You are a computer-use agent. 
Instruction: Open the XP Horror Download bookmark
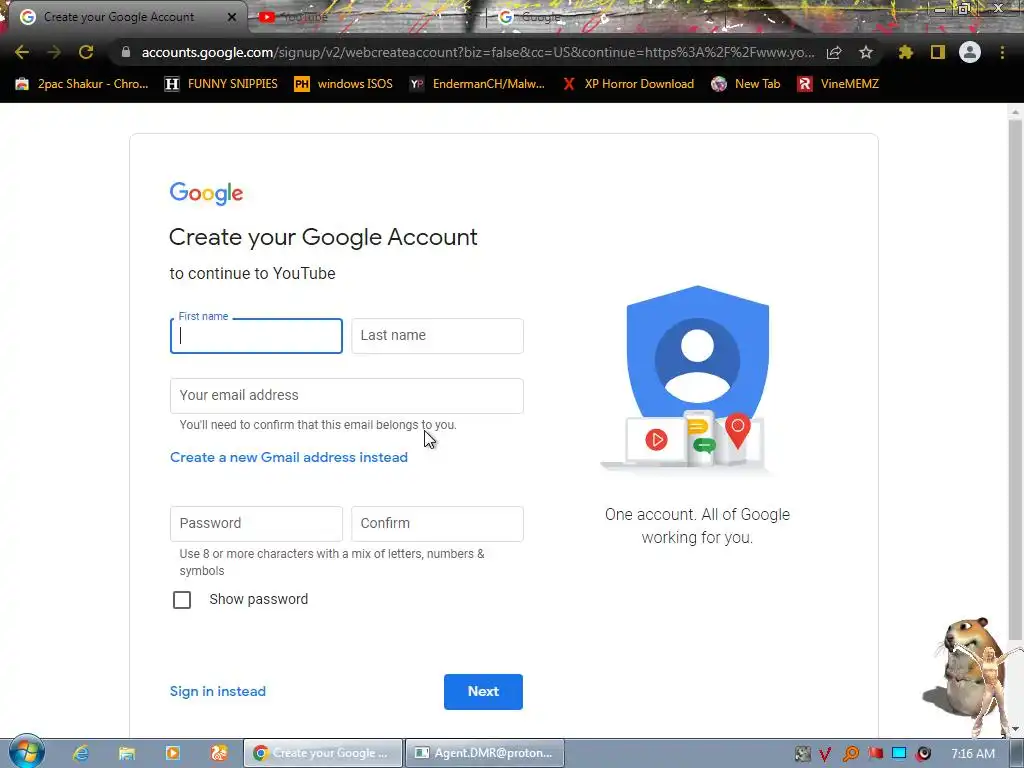pyautogui.click(x=628, y=84)
